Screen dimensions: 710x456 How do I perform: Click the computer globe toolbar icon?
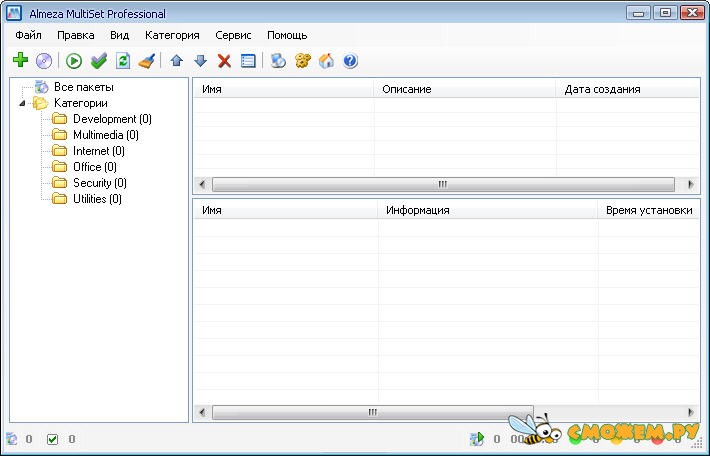[278, 61]
